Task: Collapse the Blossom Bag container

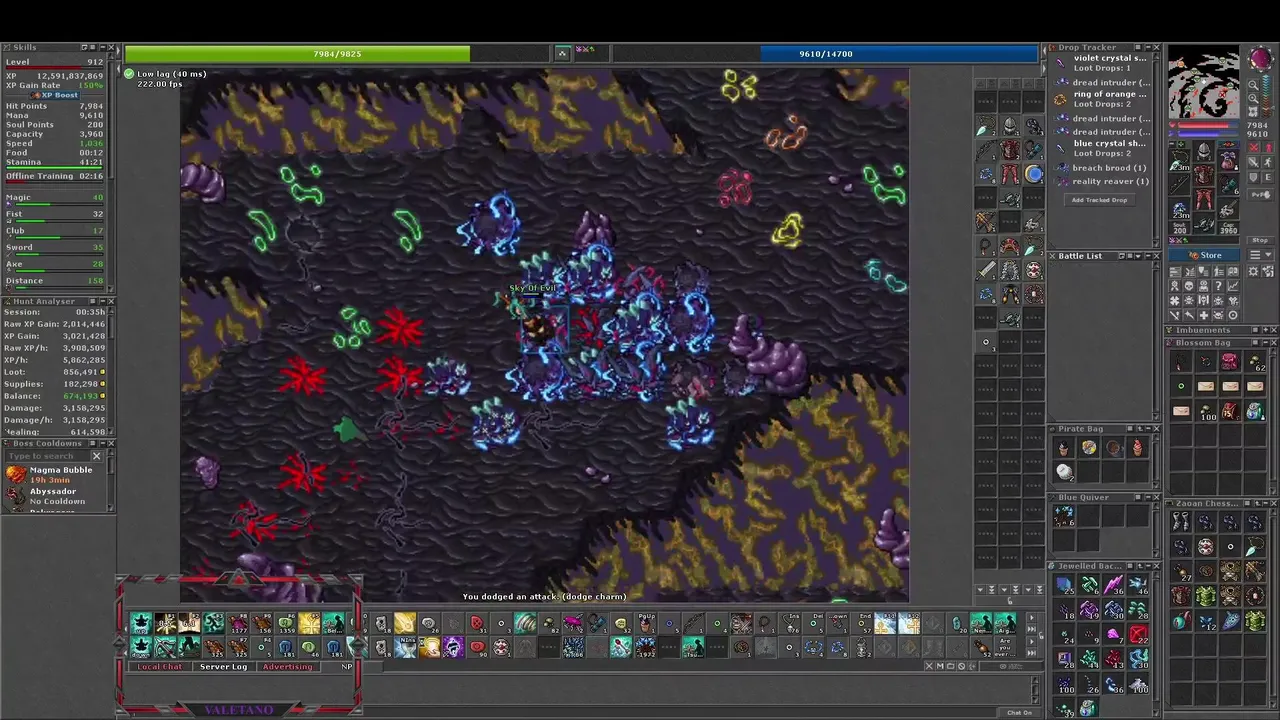Action: point(1265,343)
